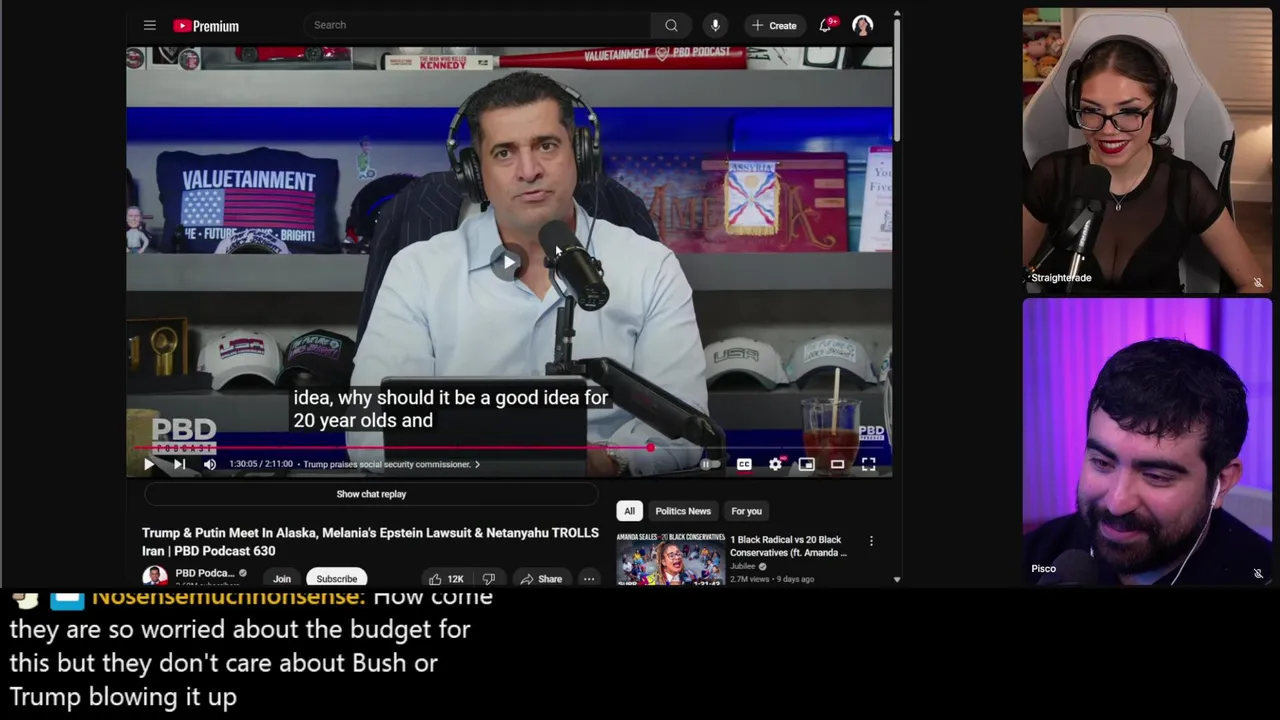Click Pisco webcam muted mic icon
This screenshot has width=1280, height=720.
[1258, 574]
